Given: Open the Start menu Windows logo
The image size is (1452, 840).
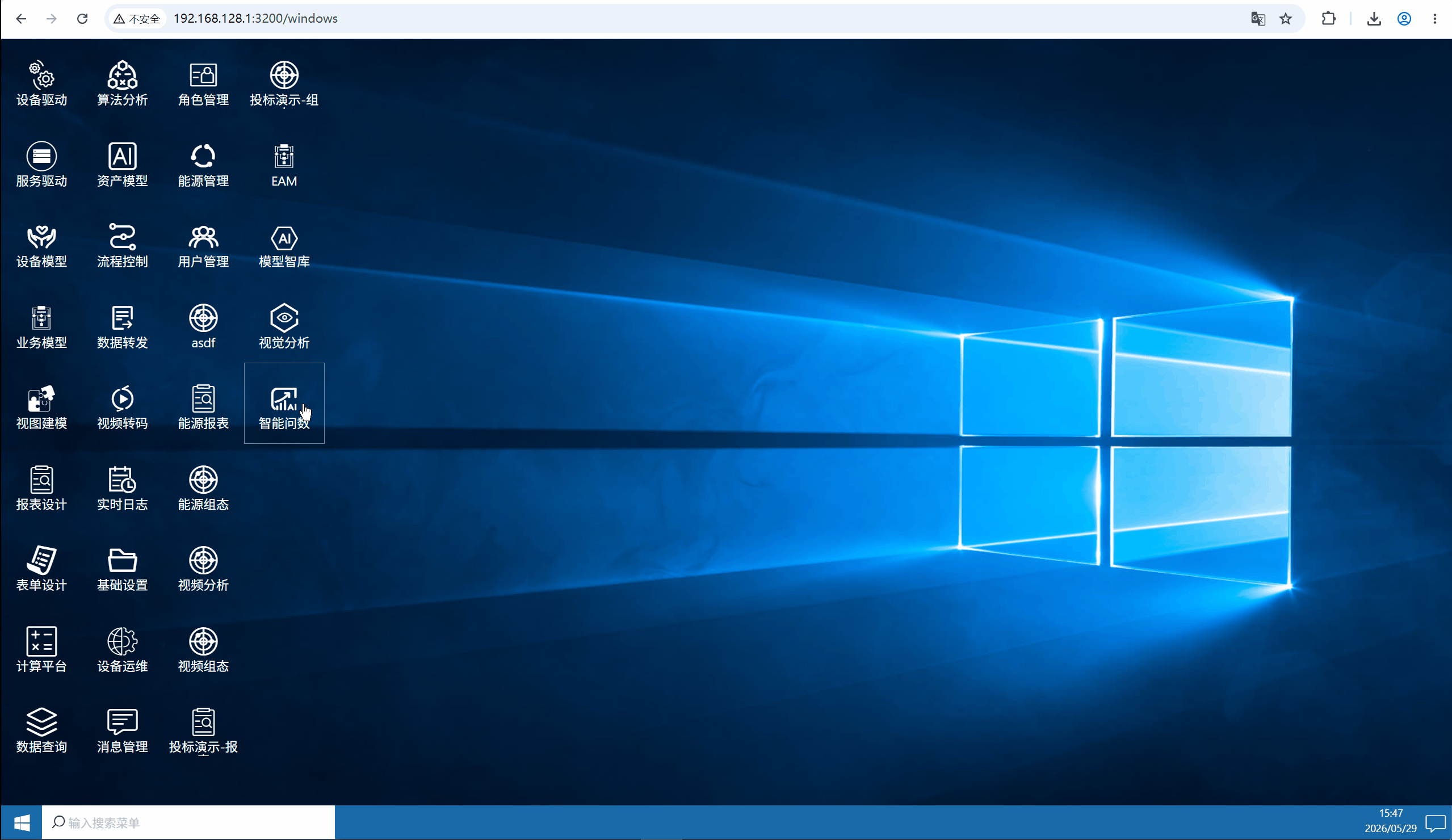Looking at the screenshot, I should 22,822.
